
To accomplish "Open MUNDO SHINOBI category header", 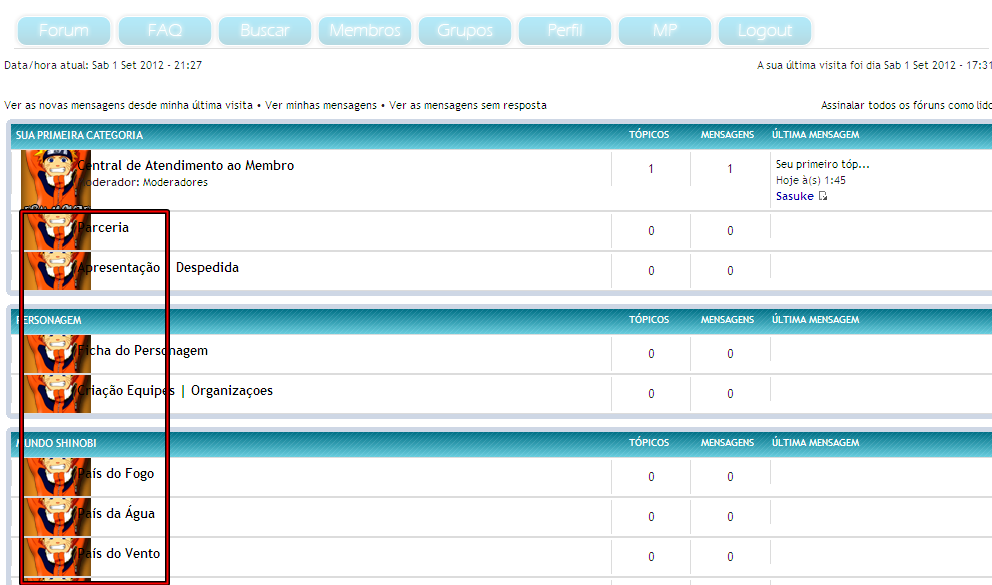I will click(56, 443).
